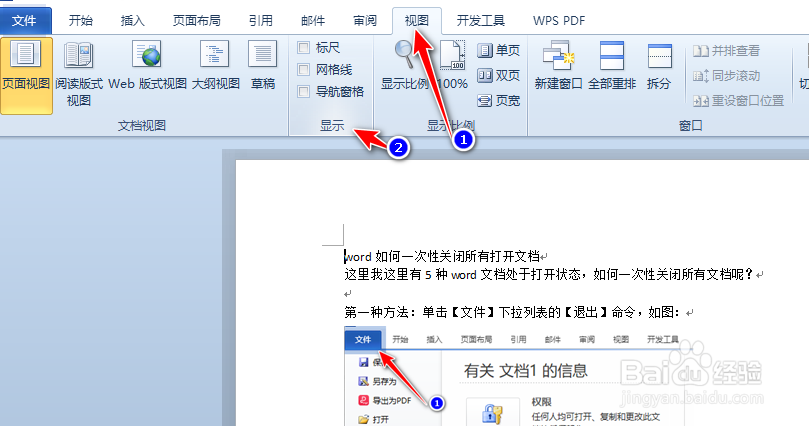809x426 pixels.
Task: Open the References (引用) tab
Action: (x=261, y=21)
